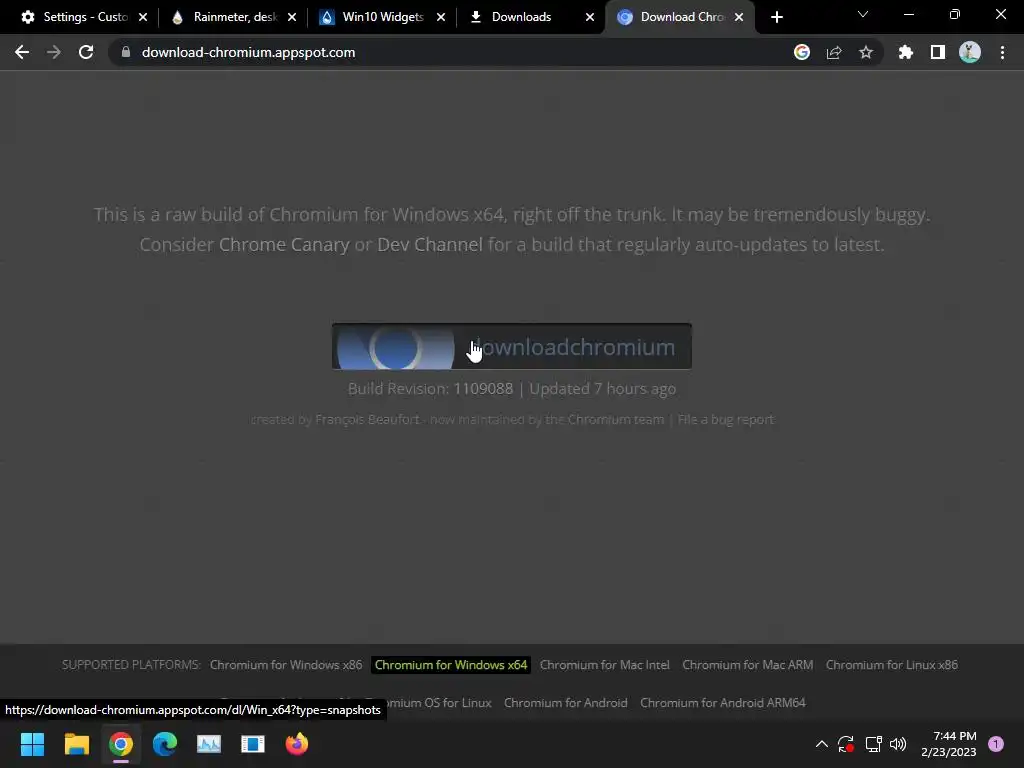Open the volume speaker tray icon
The height and width of the screenshot is (768, 1024).
click(x=899, y=744)
